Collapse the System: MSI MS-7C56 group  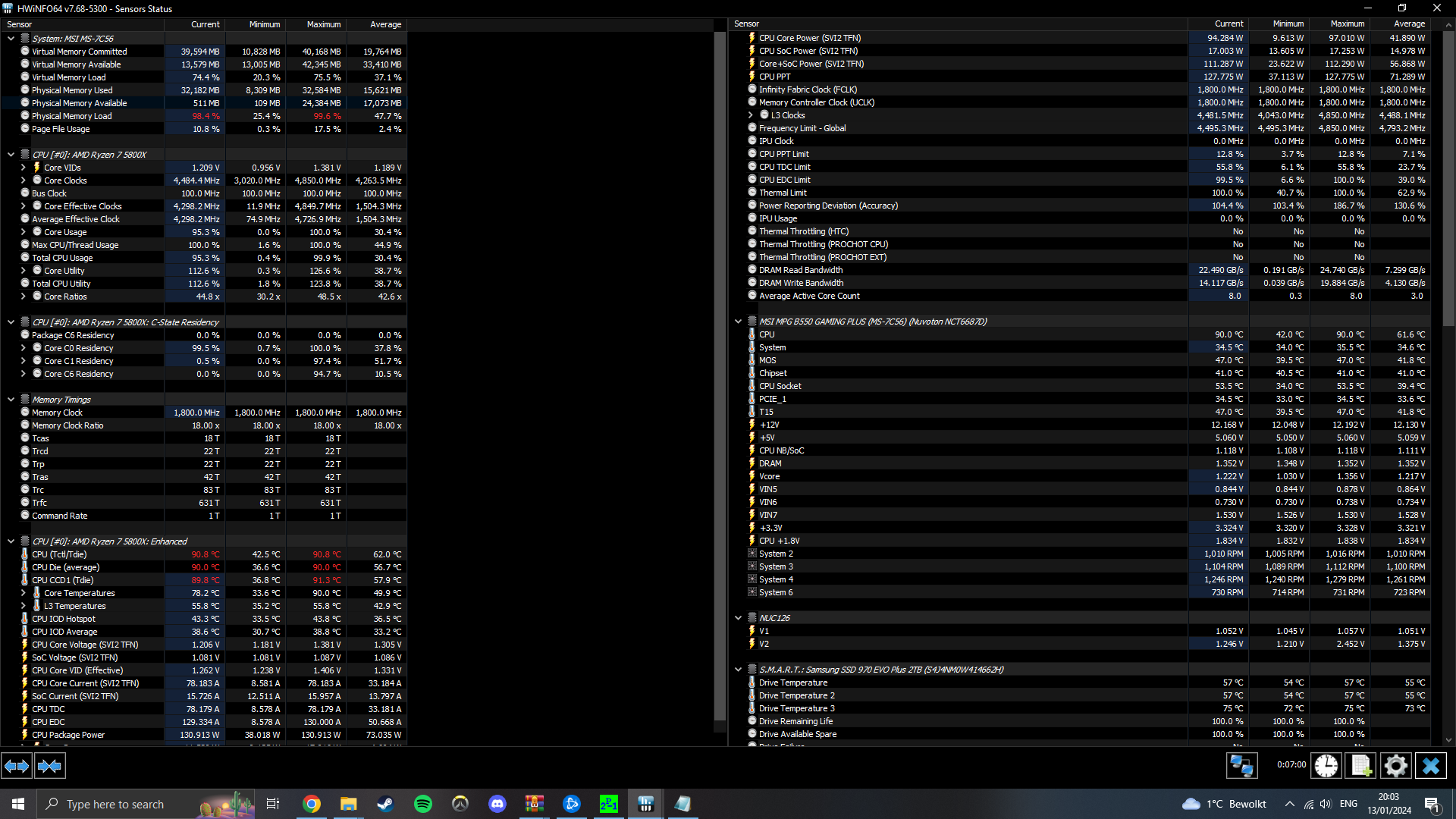coord(11,39)
